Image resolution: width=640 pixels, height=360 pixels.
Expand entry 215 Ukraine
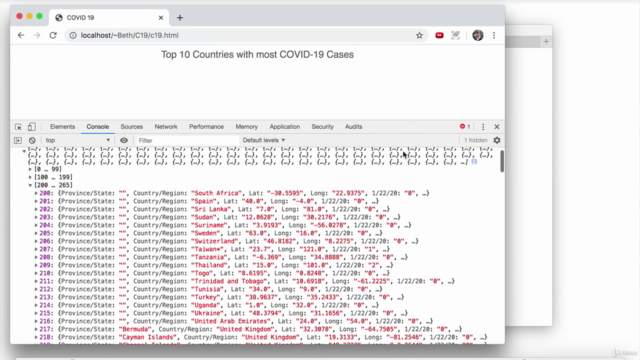tap(36, 313)
